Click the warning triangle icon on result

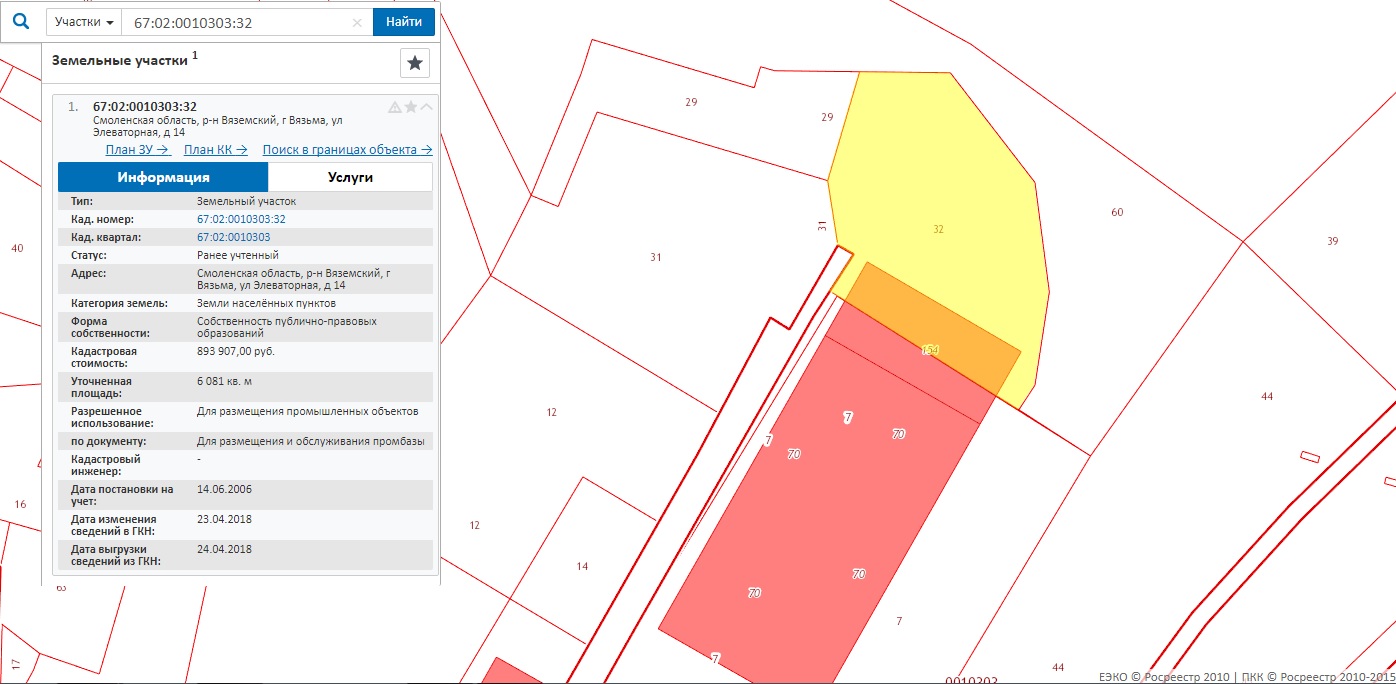pos(395,107)
